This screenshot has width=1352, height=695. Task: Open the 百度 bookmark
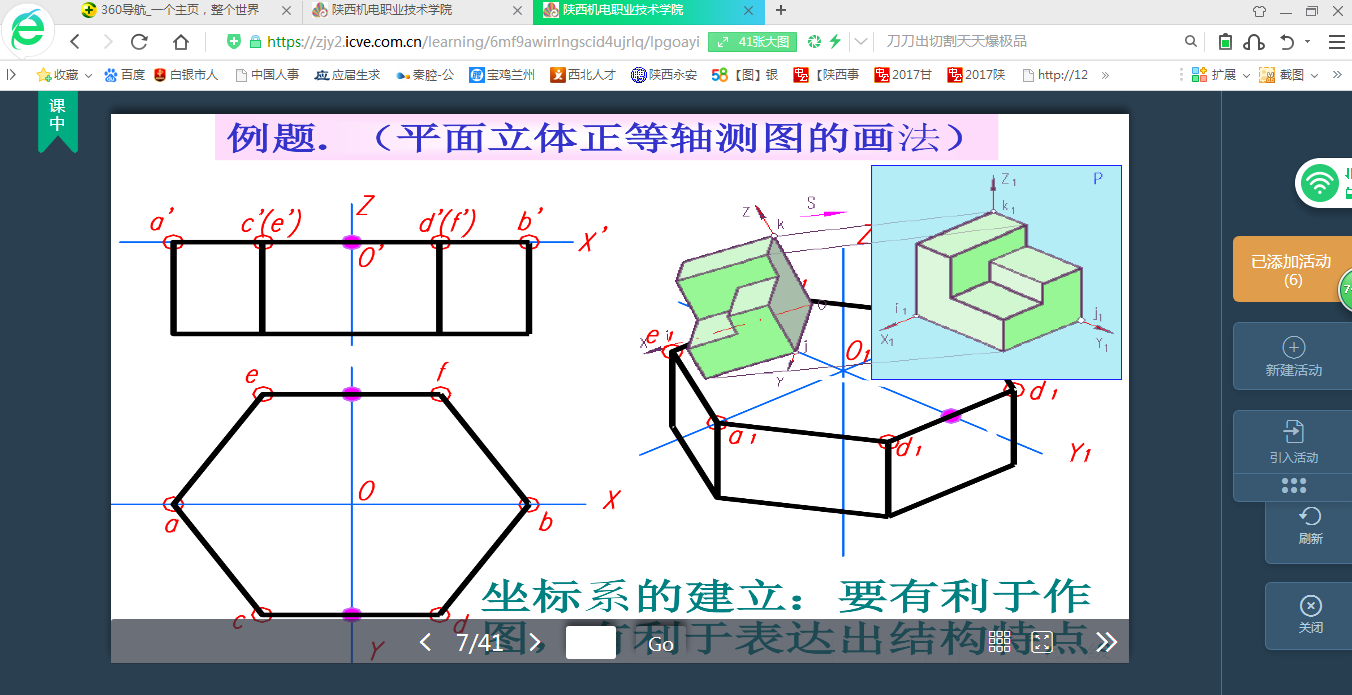pos(124,75)
